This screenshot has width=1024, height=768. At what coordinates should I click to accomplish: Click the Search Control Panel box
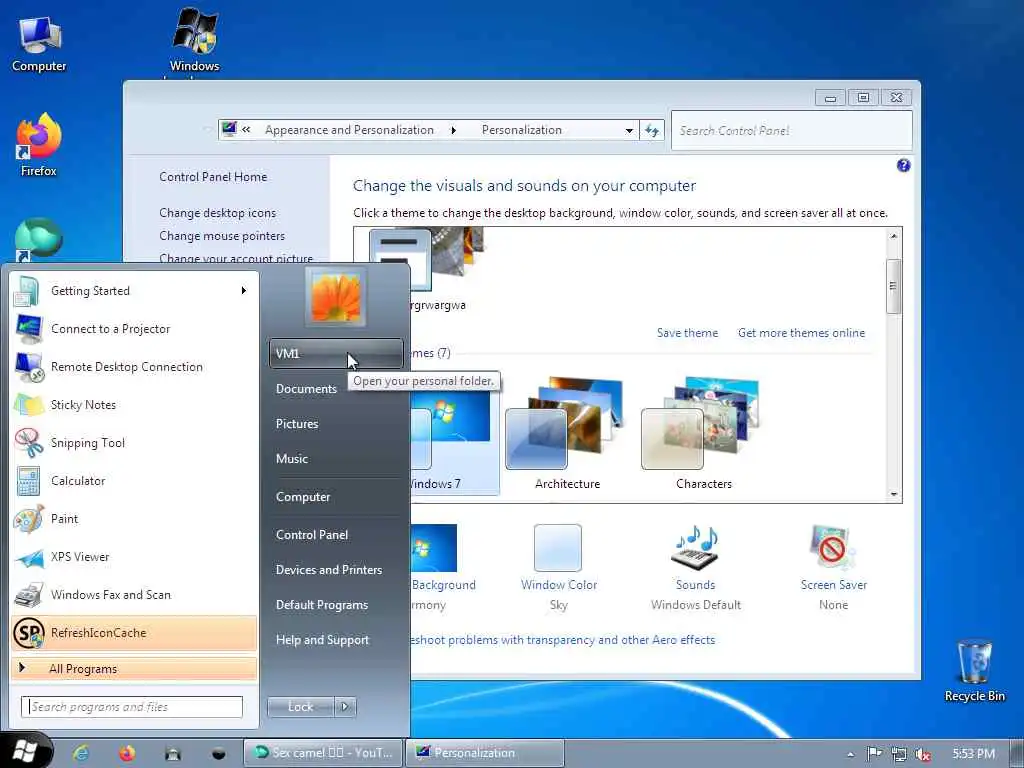click(x=792, y=131)
